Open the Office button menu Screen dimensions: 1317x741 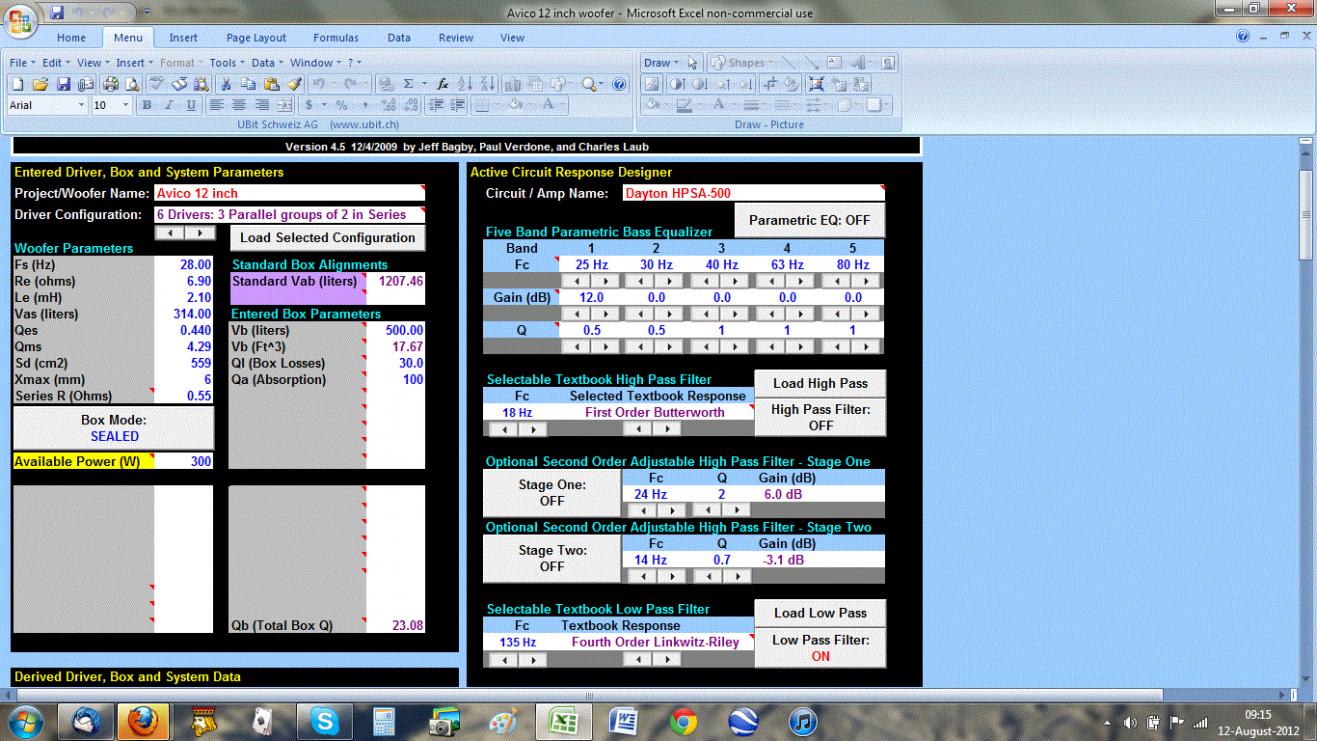(18, 20)
